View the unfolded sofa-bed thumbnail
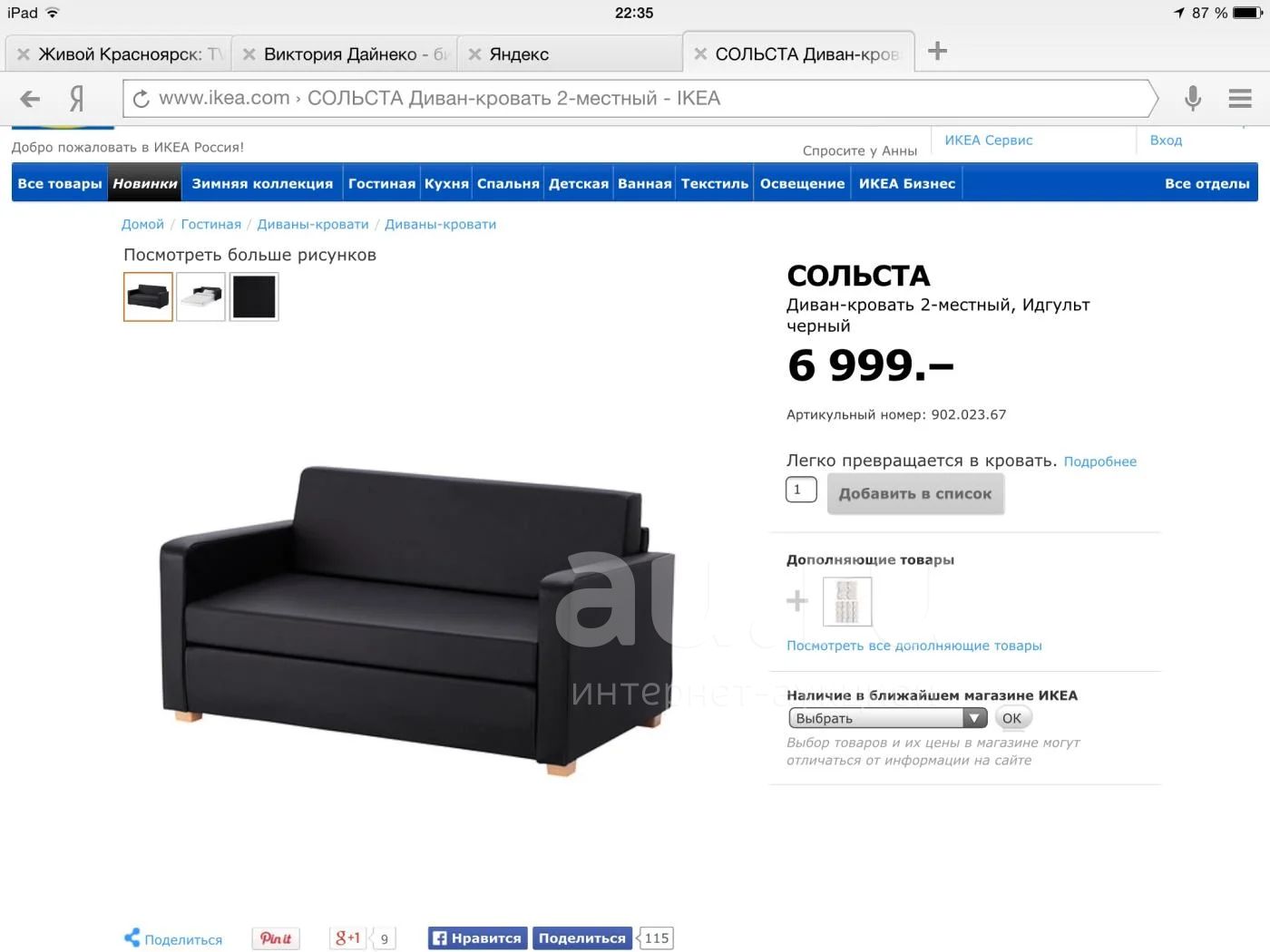Viewport: 1270px width, 952px height. coord(200,296)
